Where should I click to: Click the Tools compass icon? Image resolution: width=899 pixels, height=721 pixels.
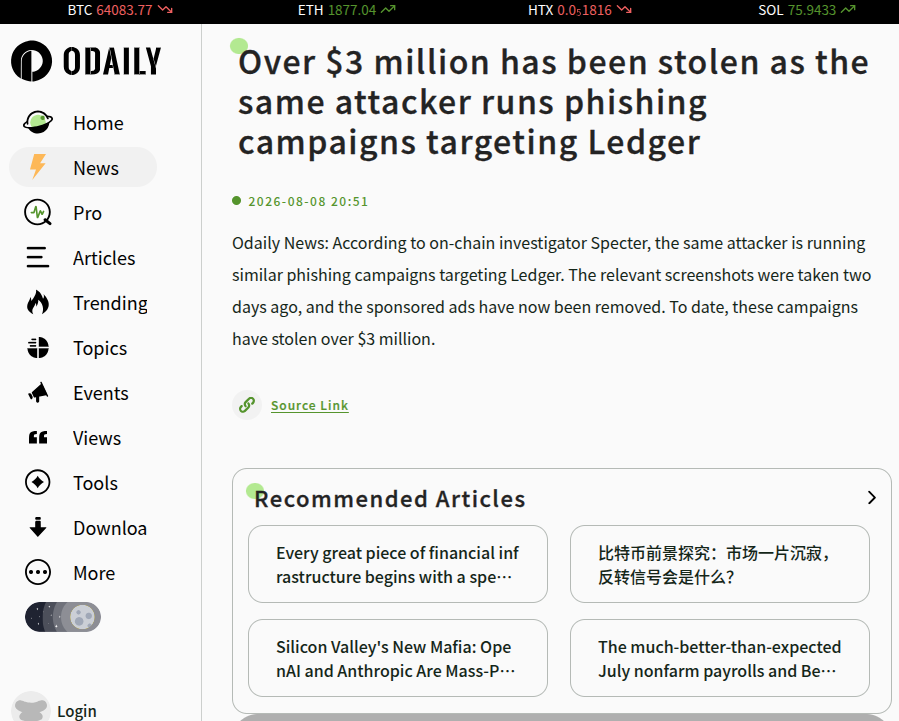pos(38,482)
